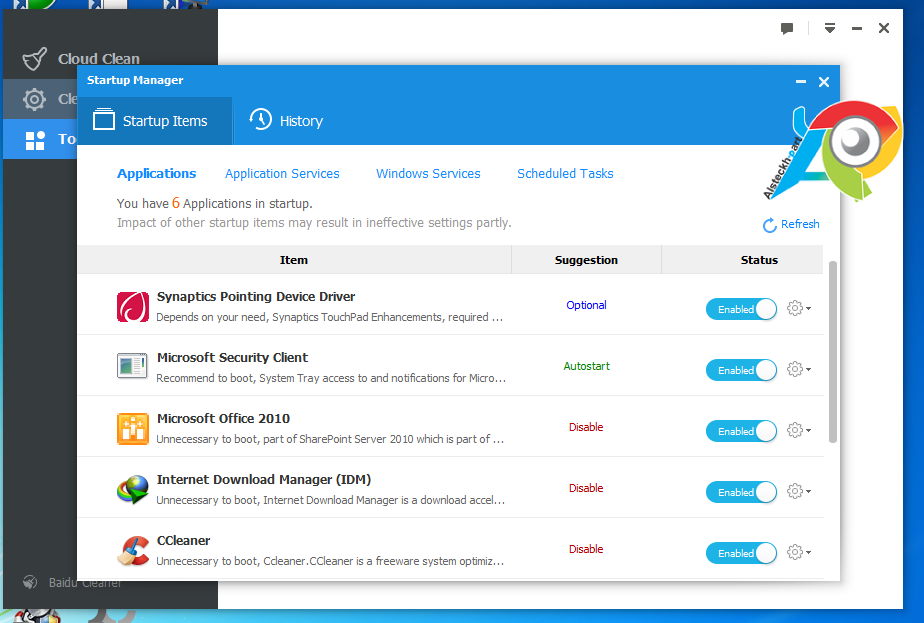
Task: Click the Disable suggestion for Microsoft Office 2010
Action: click(x=586, y=427)
